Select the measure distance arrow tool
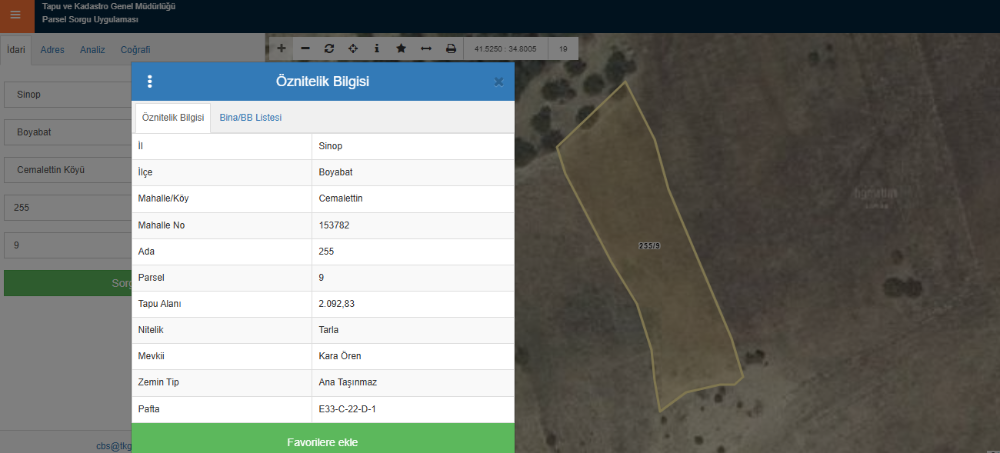 pos(426,48)
